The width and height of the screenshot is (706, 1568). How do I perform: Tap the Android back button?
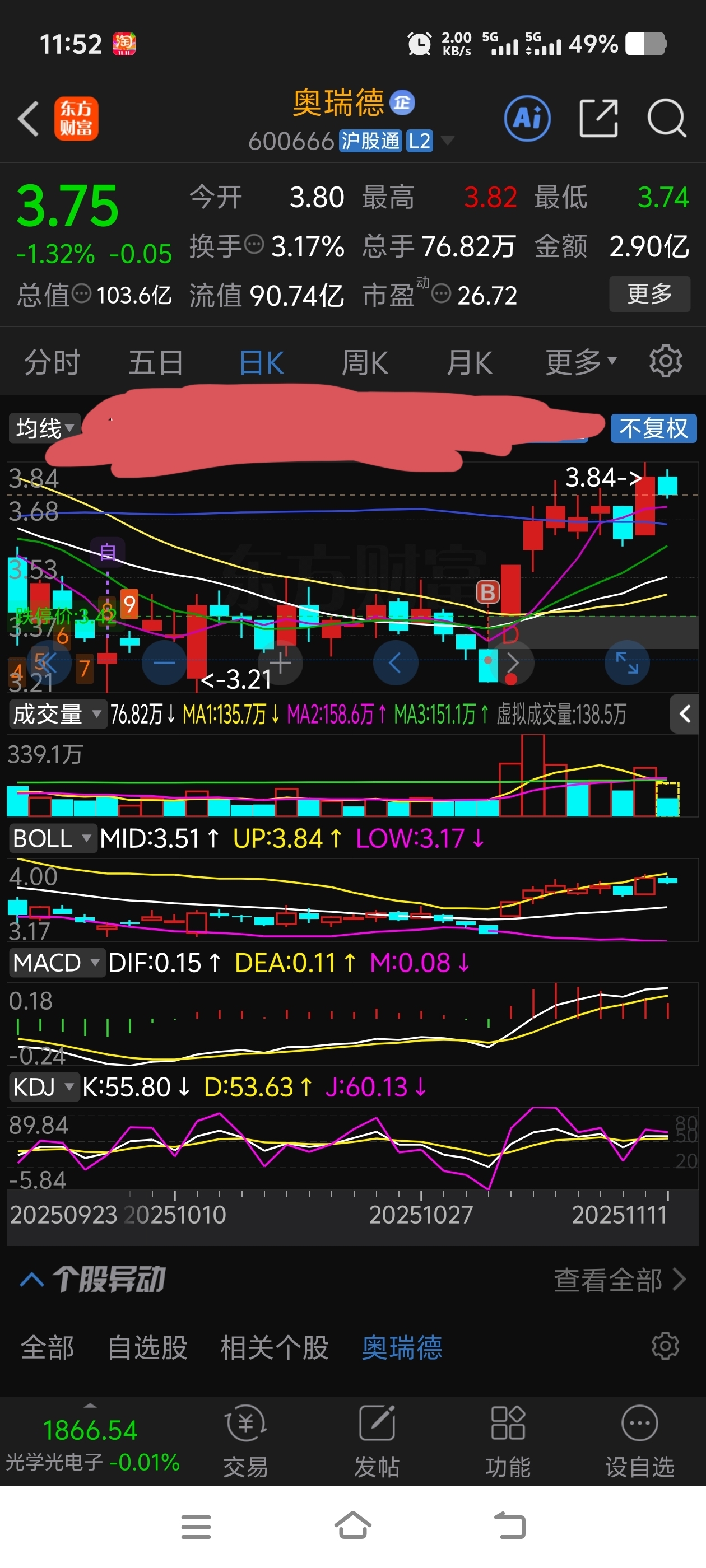[509, 1525]
